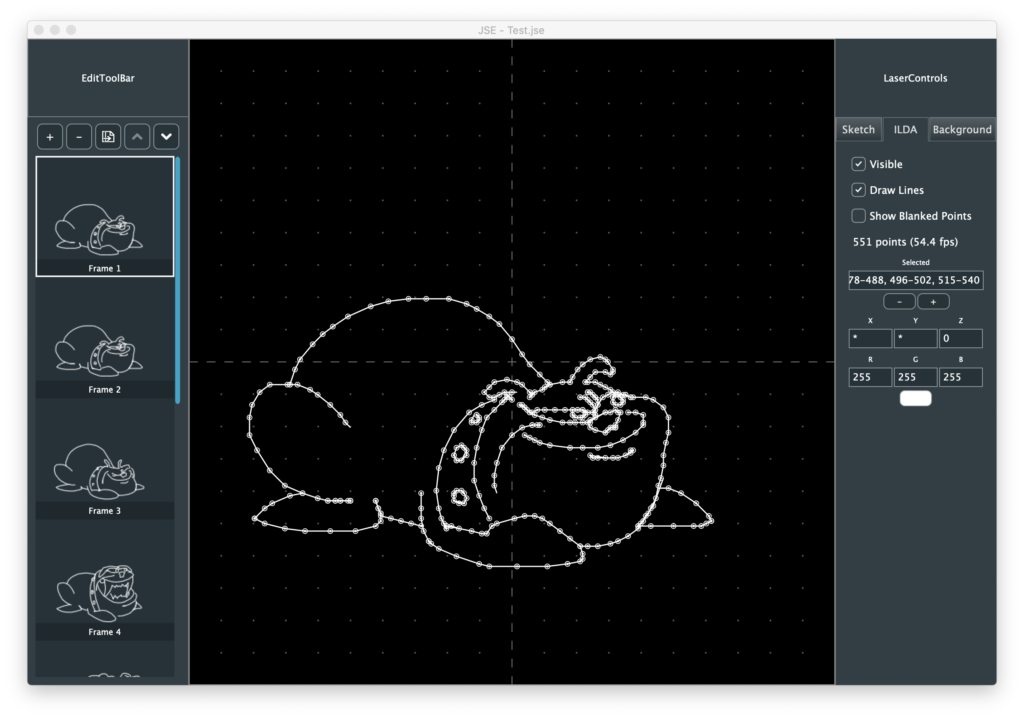Click the minus button under Selected points
Screen dimensions: 1024x719
[898, 301]
